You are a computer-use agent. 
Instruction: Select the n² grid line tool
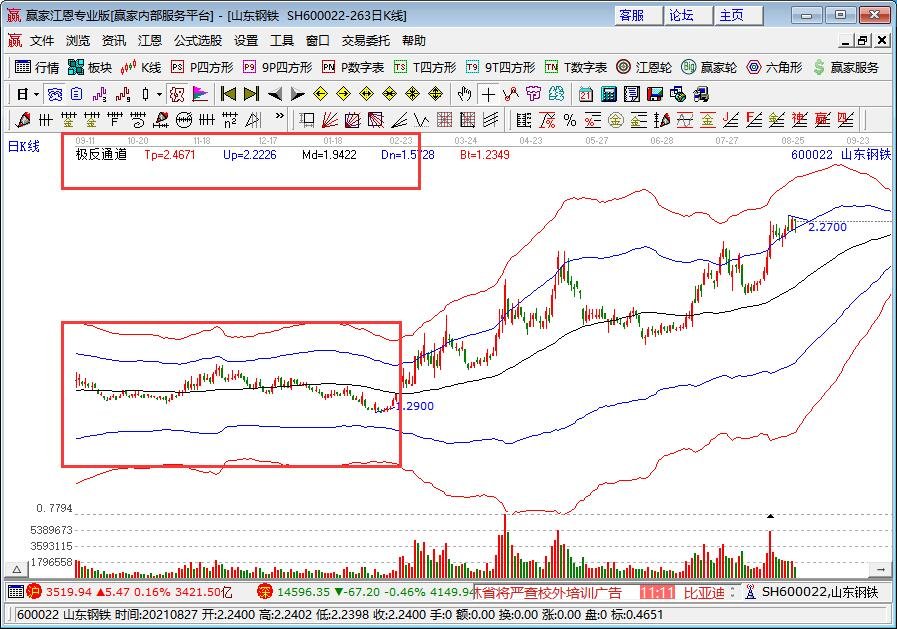click(x=230, y=120)
